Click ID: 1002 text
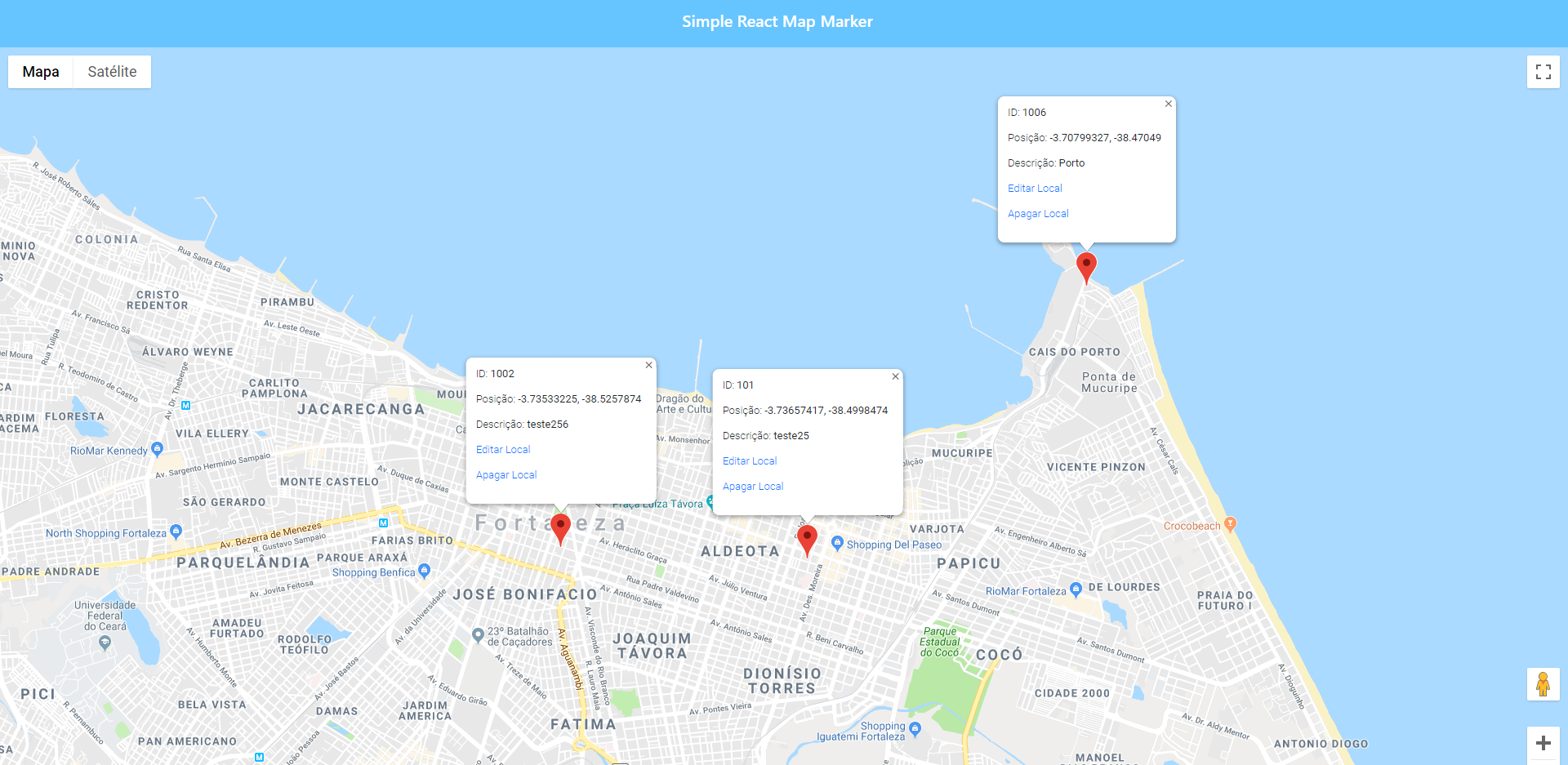The image size is (1568, 765). pos(495,374)
